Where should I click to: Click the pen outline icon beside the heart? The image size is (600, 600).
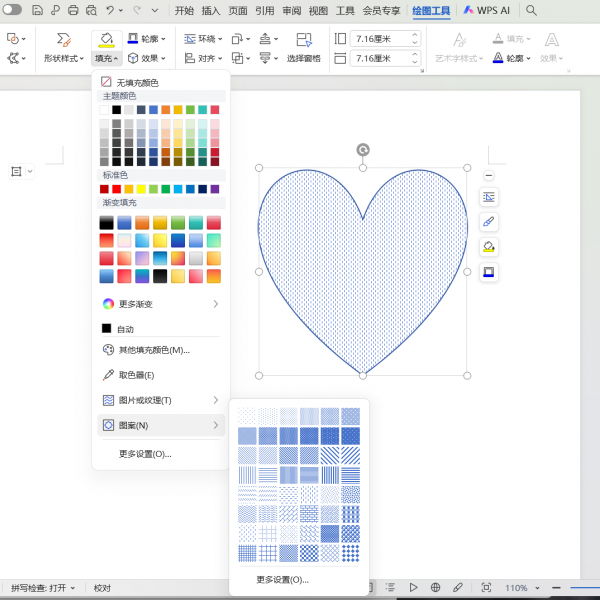point(489,222)
